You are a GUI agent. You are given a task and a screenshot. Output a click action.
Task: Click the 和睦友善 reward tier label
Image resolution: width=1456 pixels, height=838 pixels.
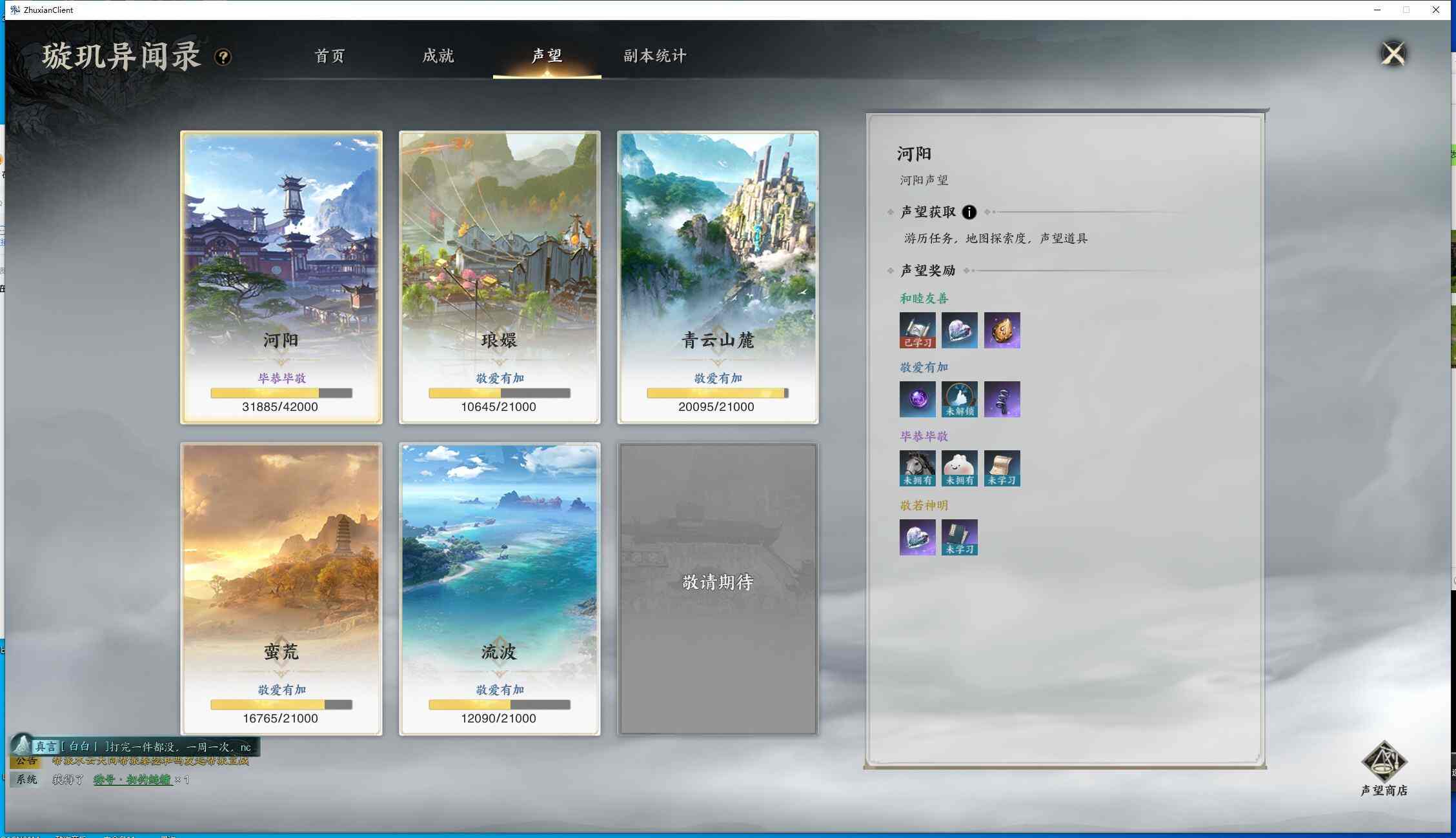coord(924,298)
